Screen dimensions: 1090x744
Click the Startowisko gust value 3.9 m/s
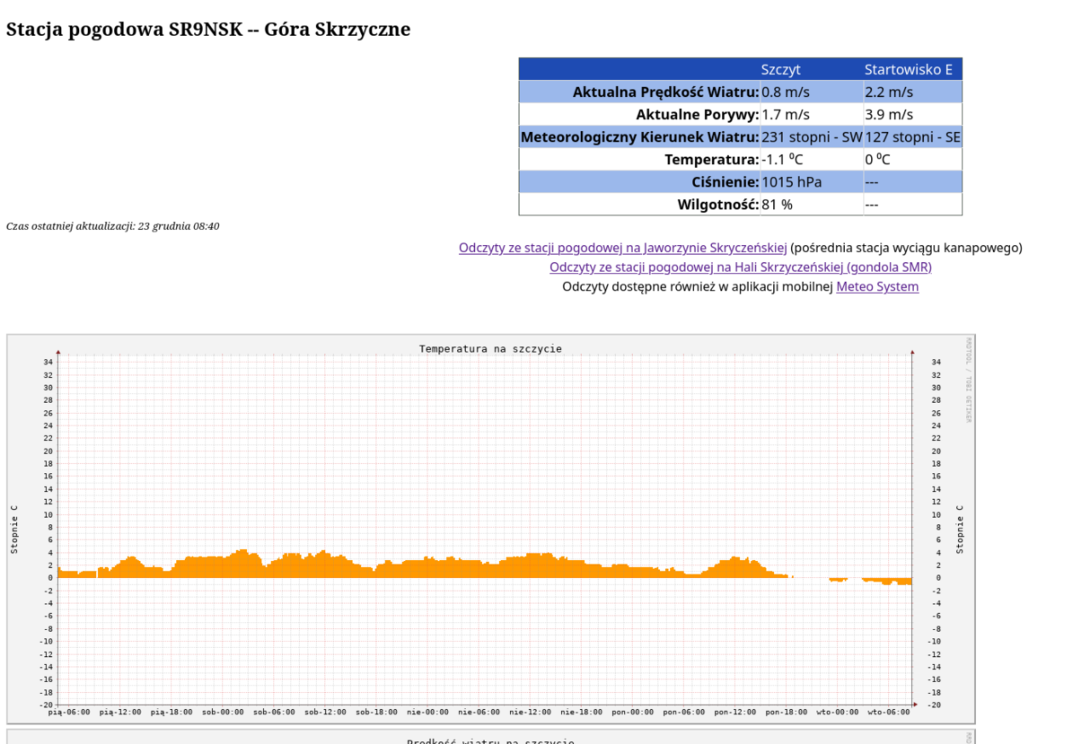coord(889,115)
